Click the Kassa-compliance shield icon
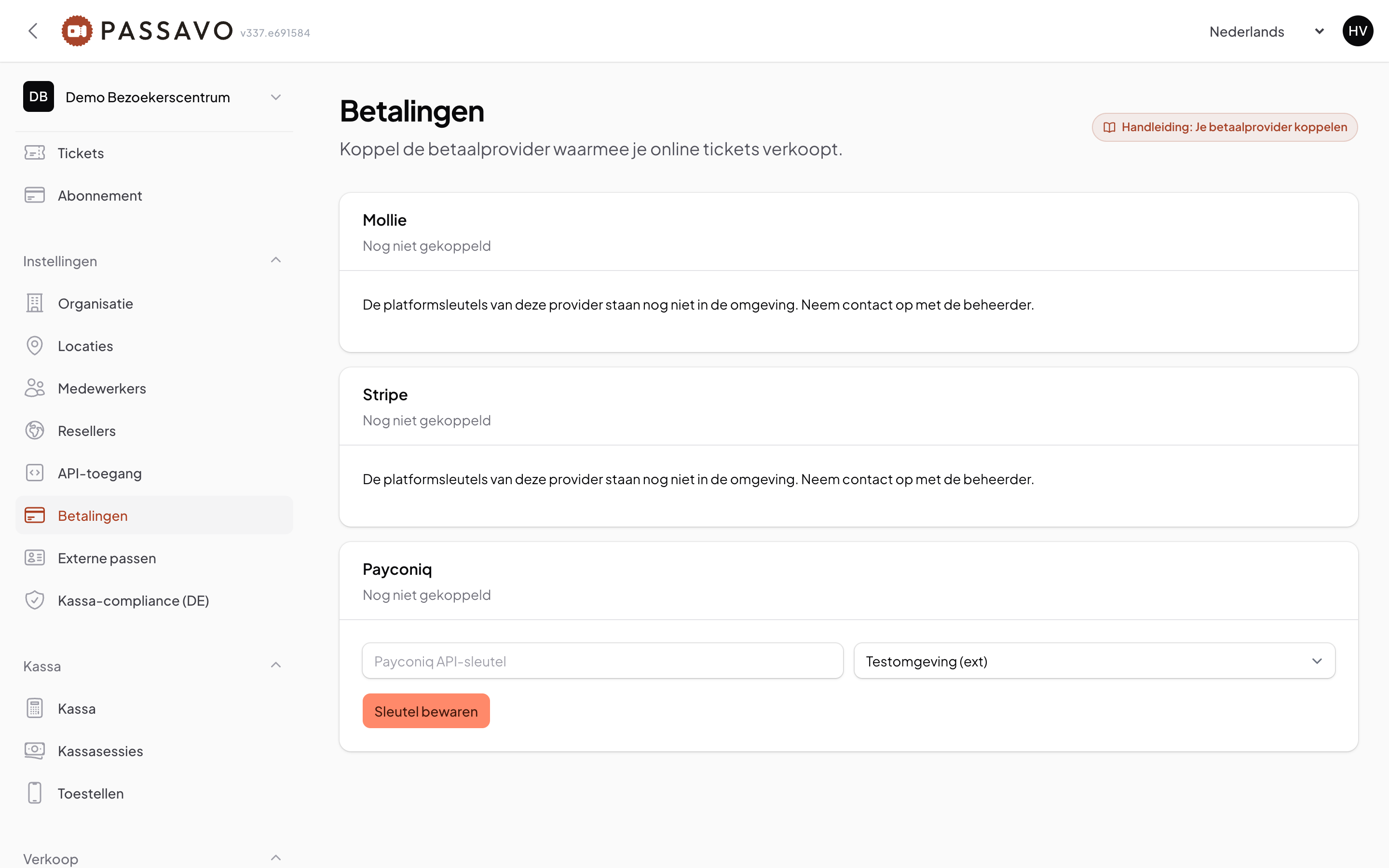1389x868 pixels. (x=35, y=600)
